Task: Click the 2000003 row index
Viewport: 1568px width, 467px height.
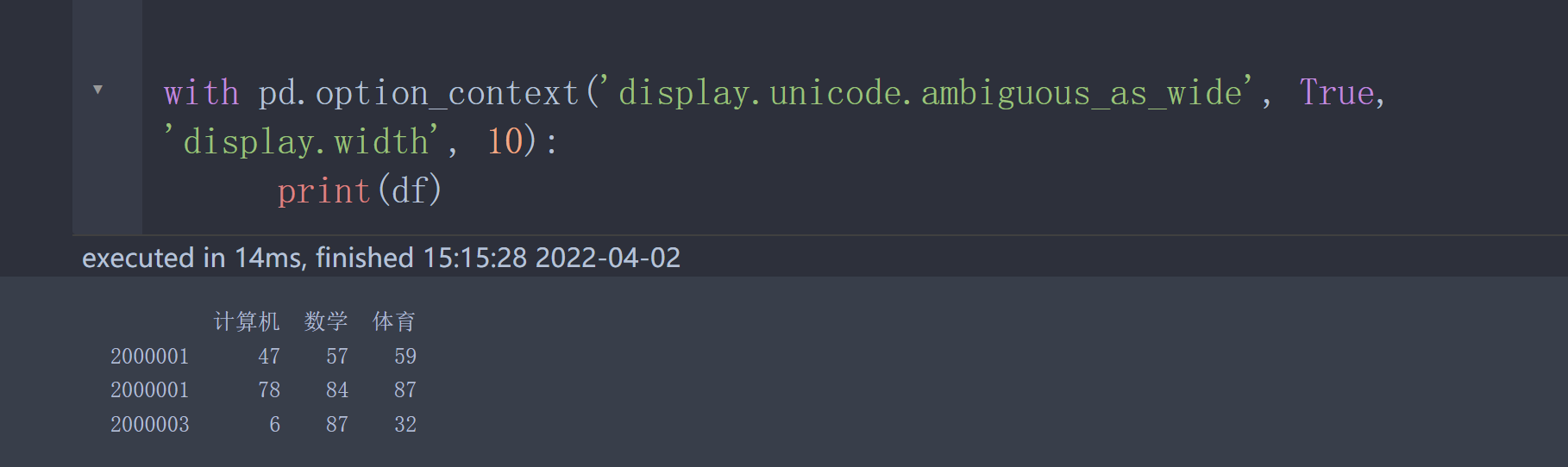Action: (150, 424)
